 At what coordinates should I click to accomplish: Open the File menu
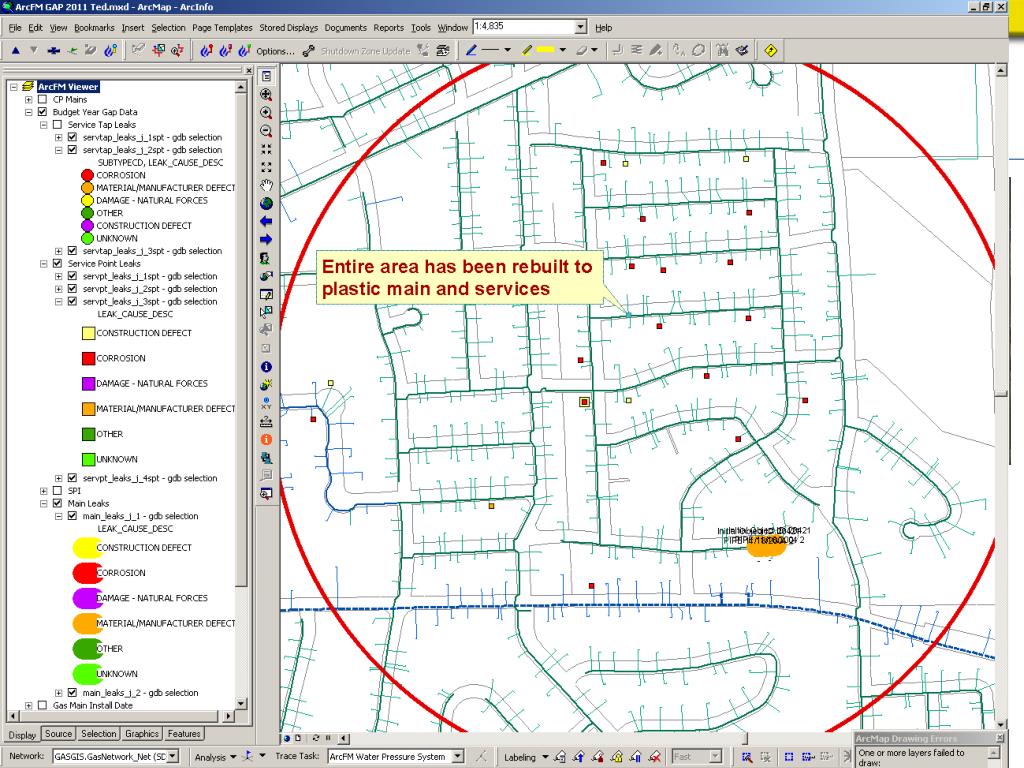pos(15,27)
